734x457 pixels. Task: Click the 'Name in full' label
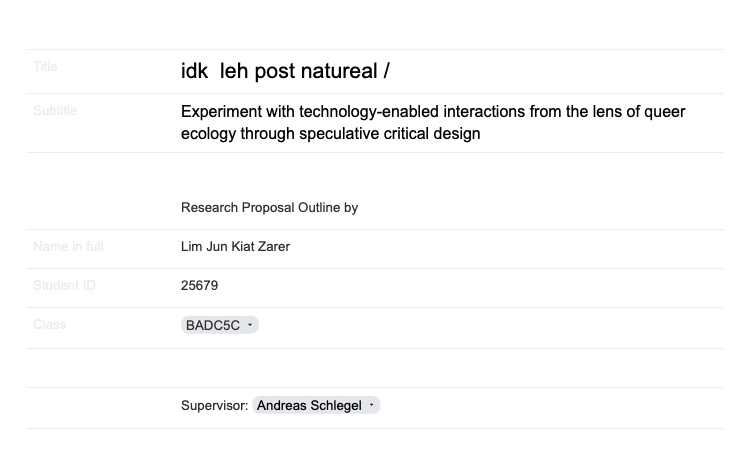pyautogui.click(x=68, y=246)
